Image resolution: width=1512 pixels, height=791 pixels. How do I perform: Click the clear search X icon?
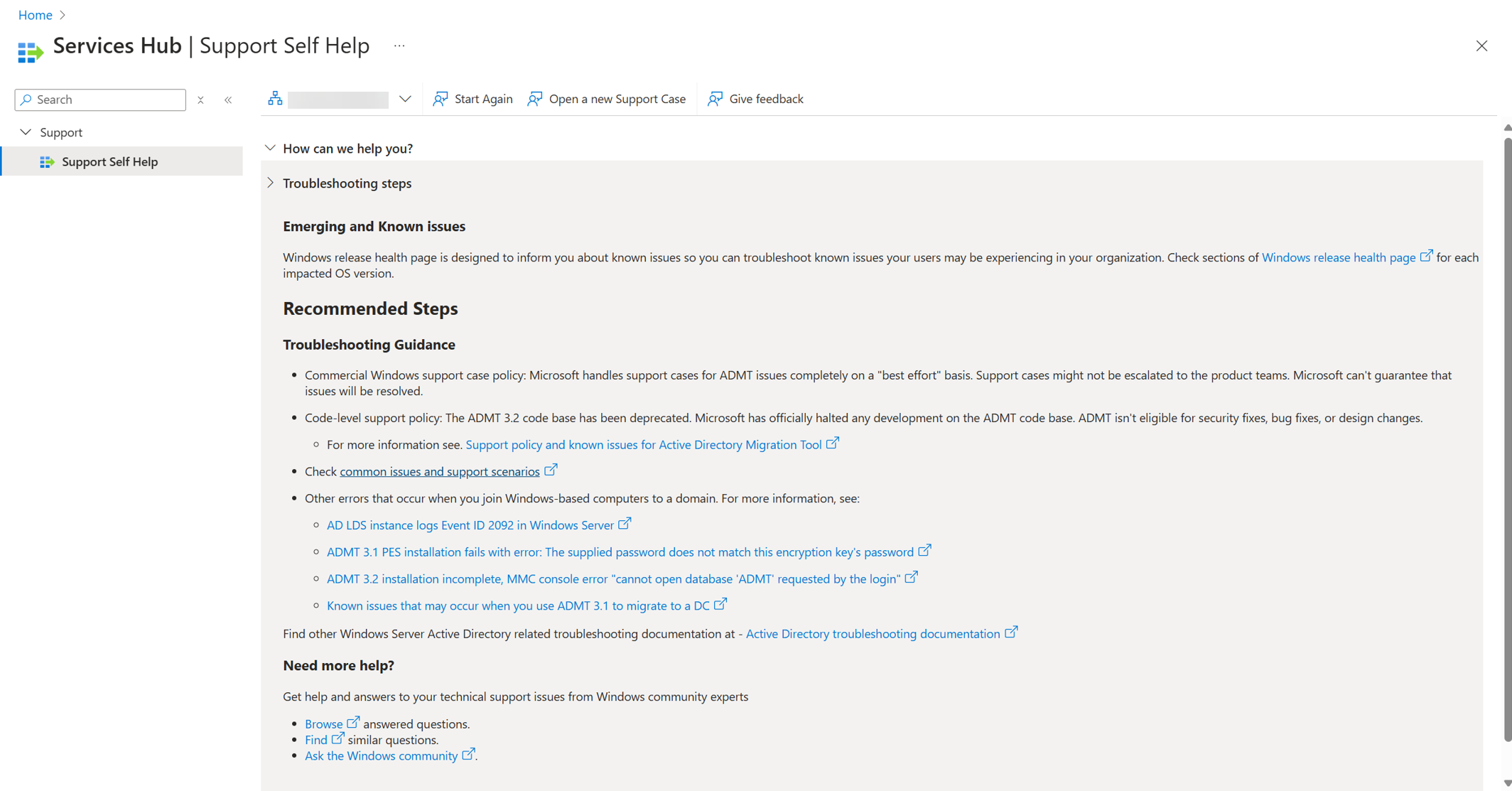200,99
